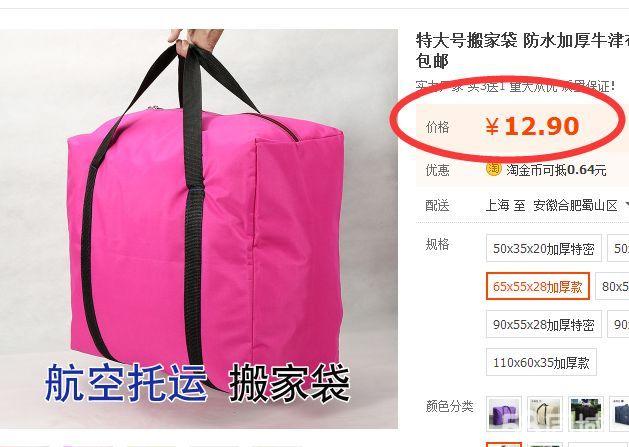This screenshot has height=447, width=629.
Task: Click the ¥12.90 price figure
Action: point(533,126)
